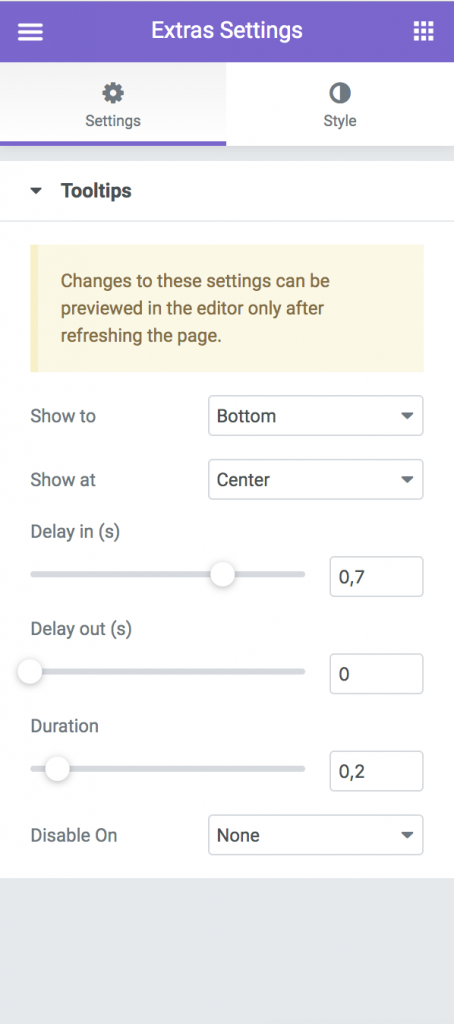
Task: Click the yellow refresh notice box
Action: [227, 308]
